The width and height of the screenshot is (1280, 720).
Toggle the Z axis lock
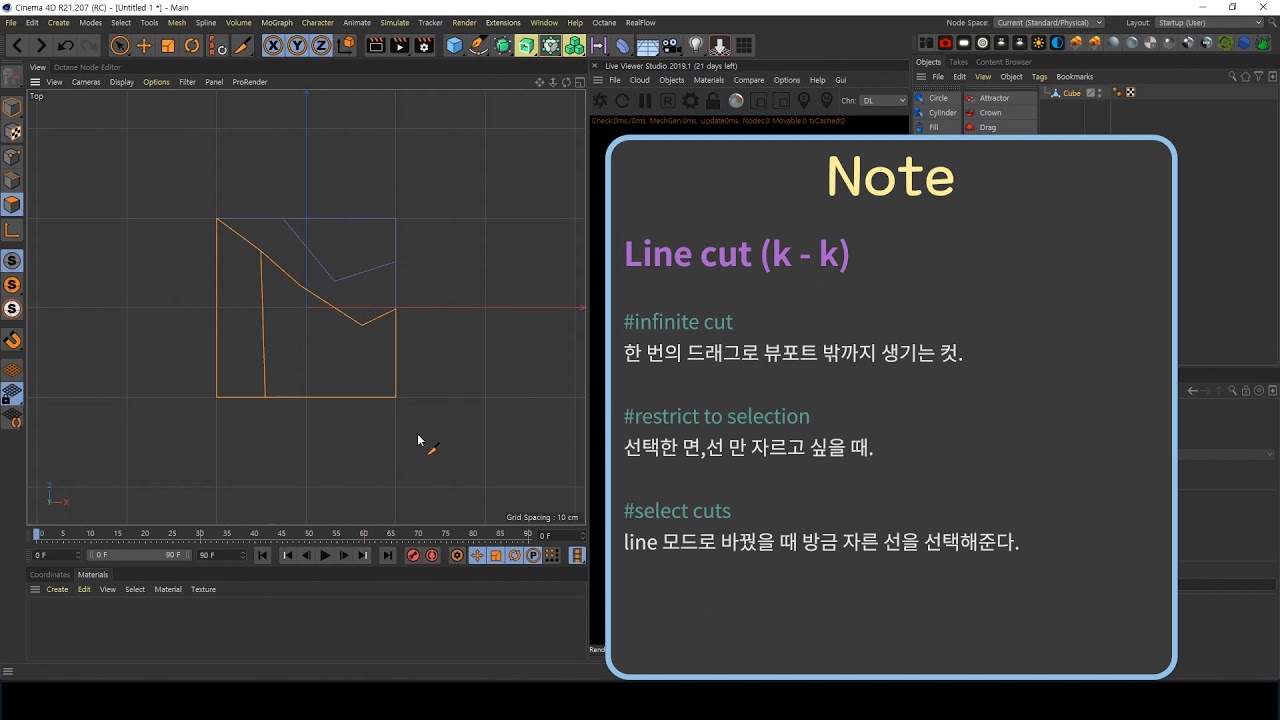click(321, 45)
